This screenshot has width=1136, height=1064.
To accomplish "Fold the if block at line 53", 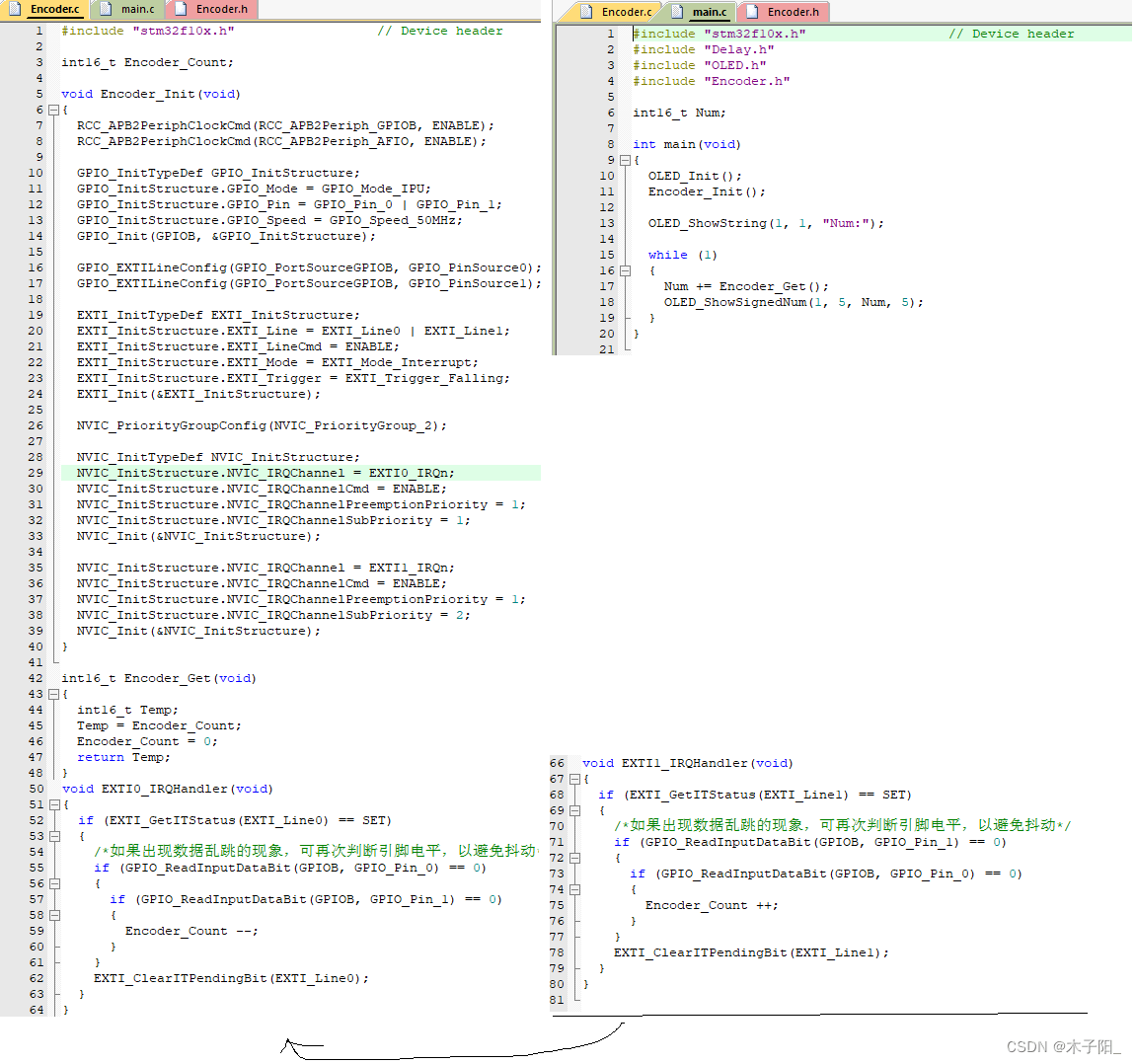I will pyautogui.click(x=54, y=837).
